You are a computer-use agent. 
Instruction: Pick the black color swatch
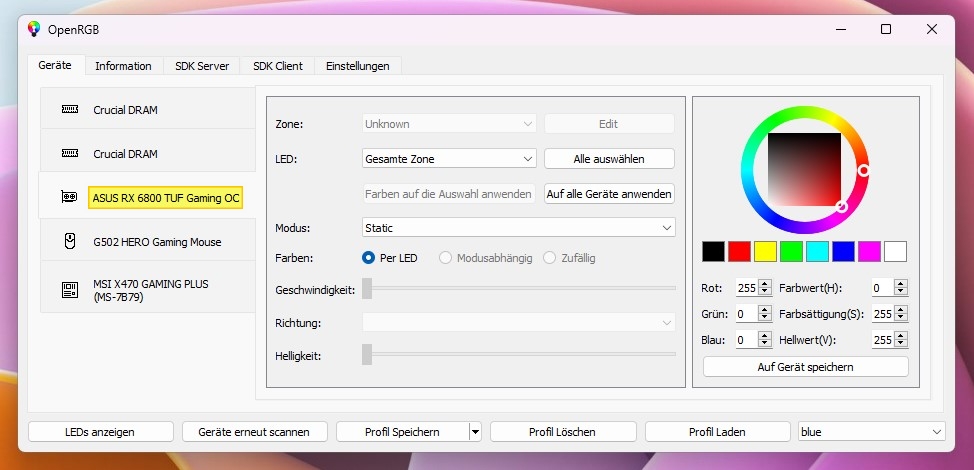tap(713, 251)
